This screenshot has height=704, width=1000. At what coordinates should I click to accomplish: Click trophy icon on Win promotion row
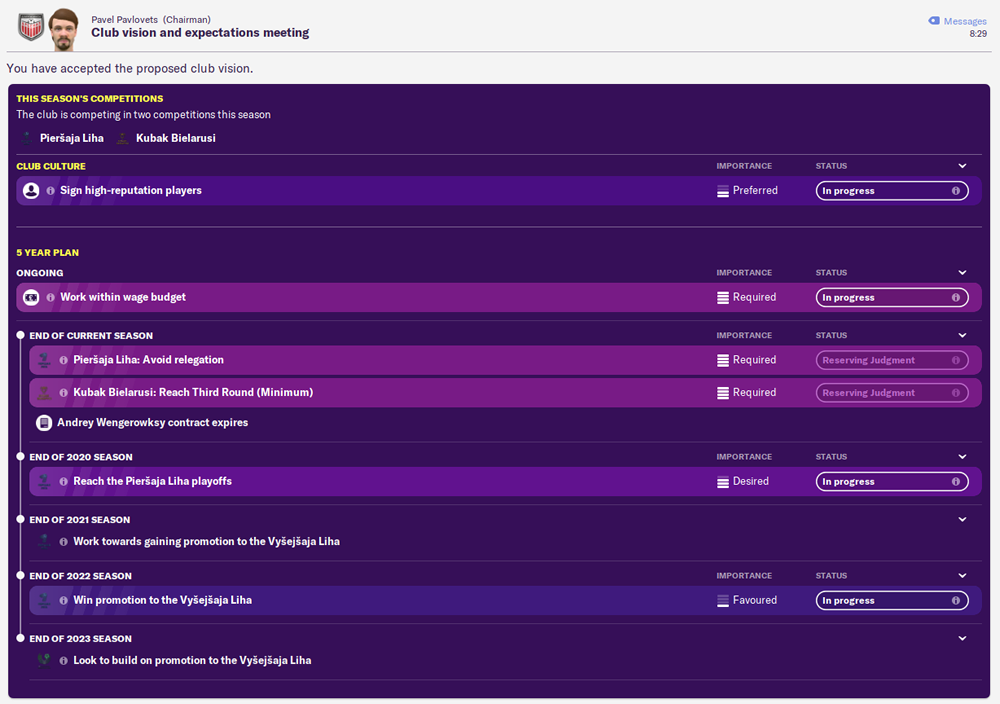(44, 600)
